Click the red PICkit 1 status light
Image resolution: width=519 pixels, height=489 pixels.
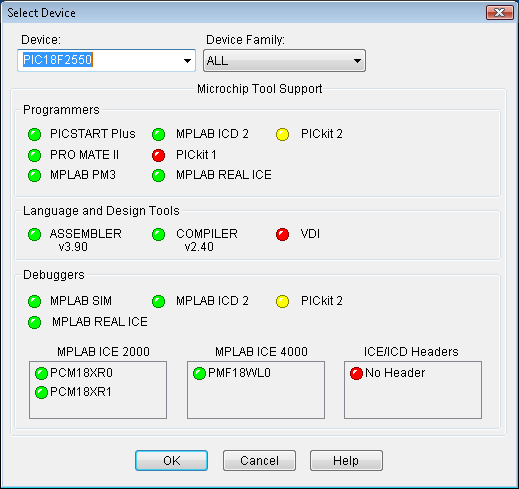(158, 155)
